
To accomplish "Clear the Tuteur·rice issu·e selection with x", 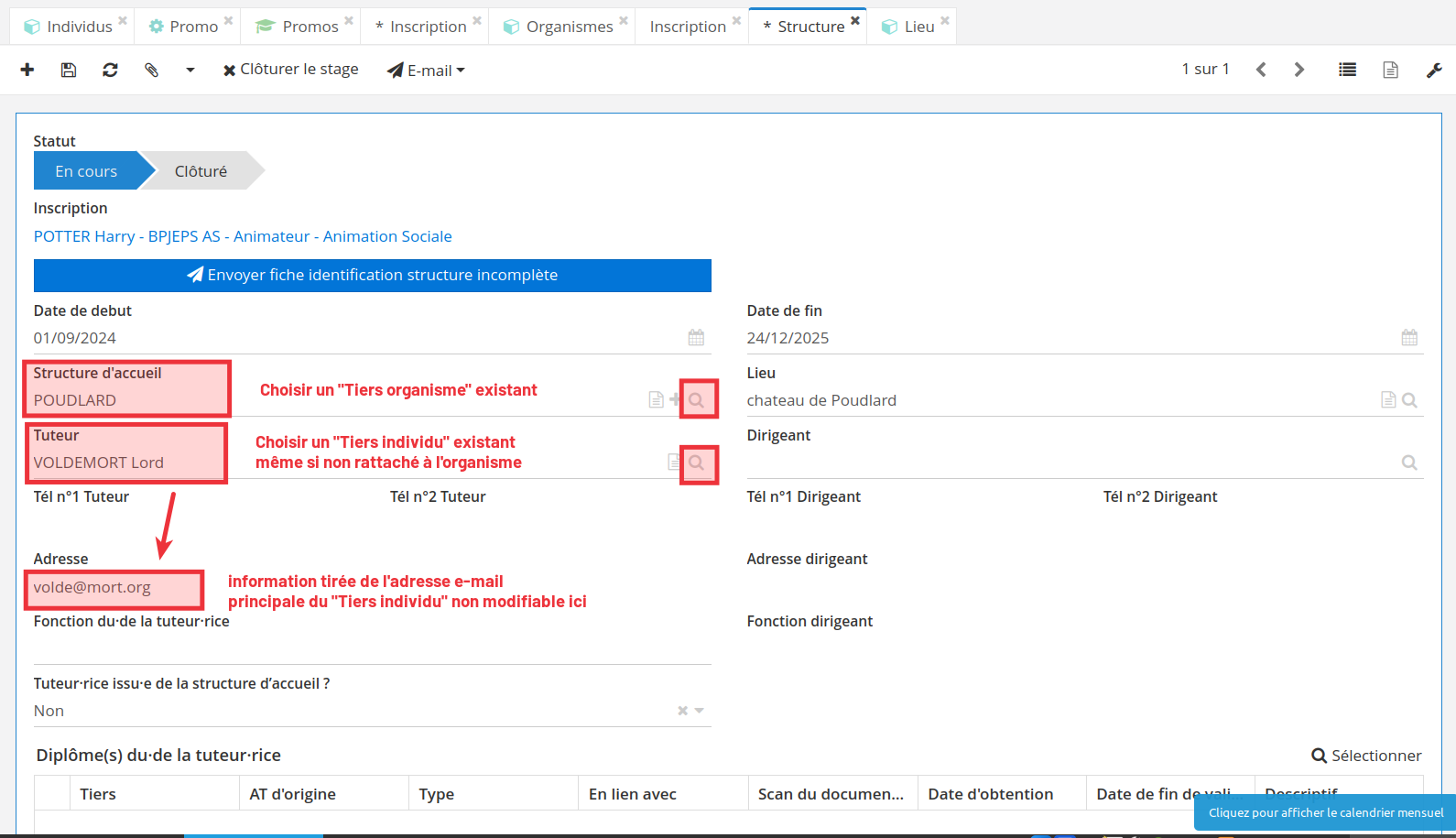I will tap(682, 711).
